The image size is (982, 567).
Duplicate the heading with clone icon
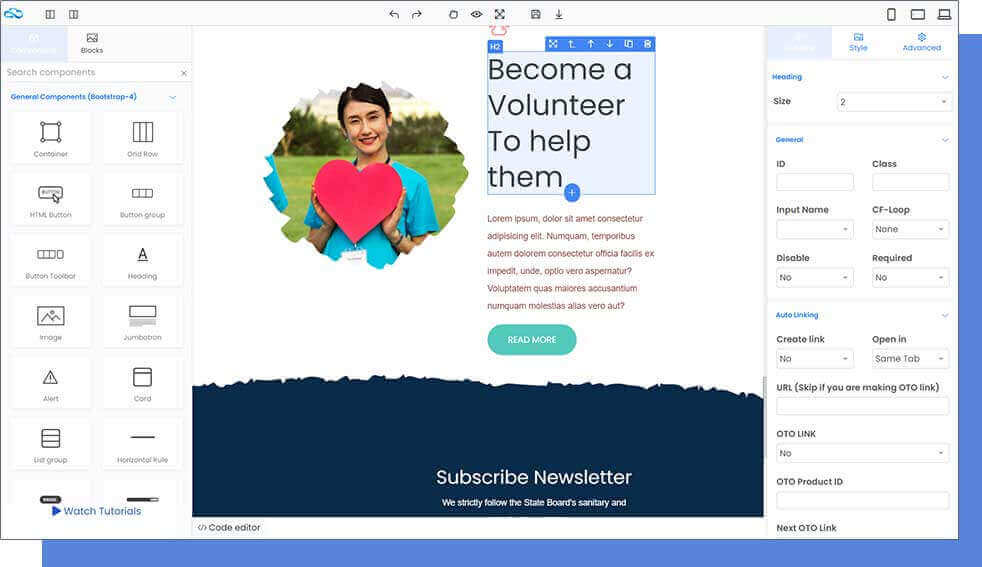click(x=629, y=44)
